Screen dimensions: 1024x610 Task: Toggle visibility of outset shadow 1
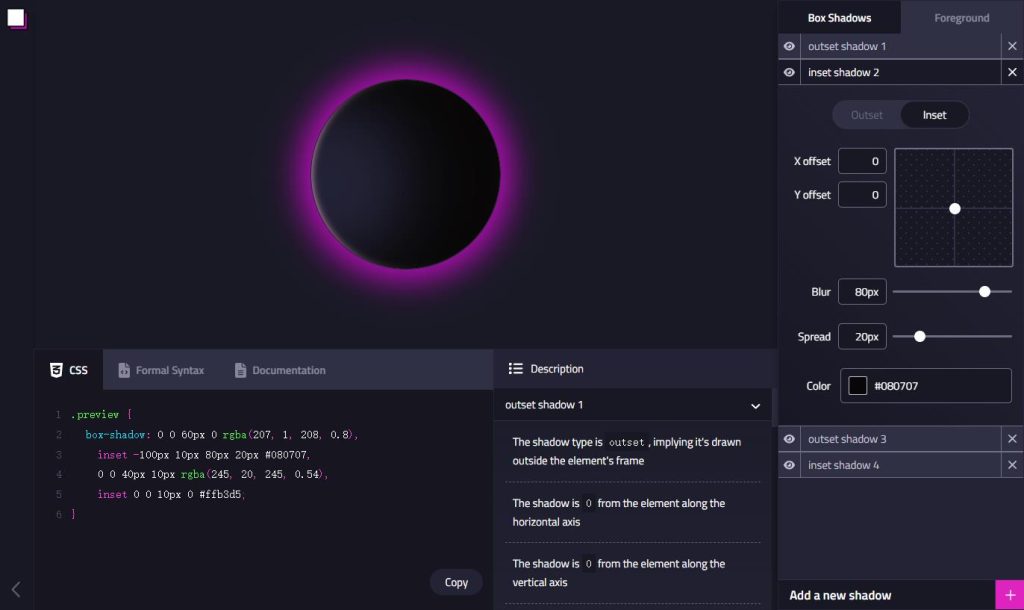tap(789, 46)
